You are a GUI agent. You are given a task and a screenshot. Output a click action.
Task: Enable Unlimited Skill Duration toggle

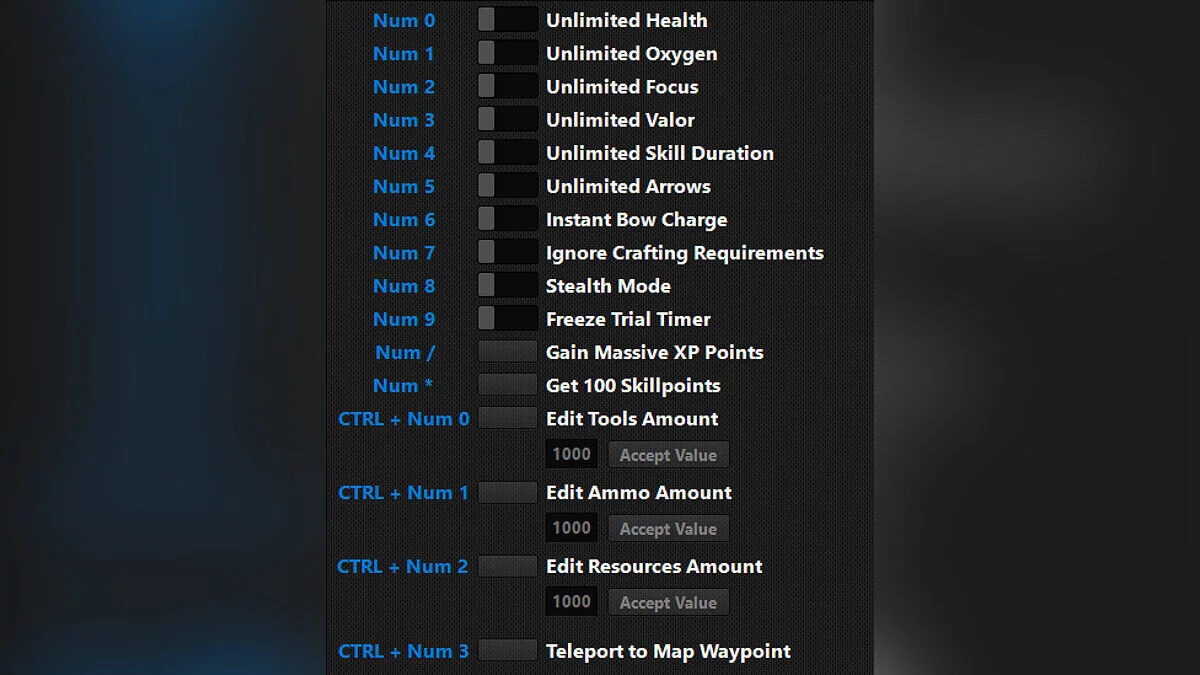507,152
